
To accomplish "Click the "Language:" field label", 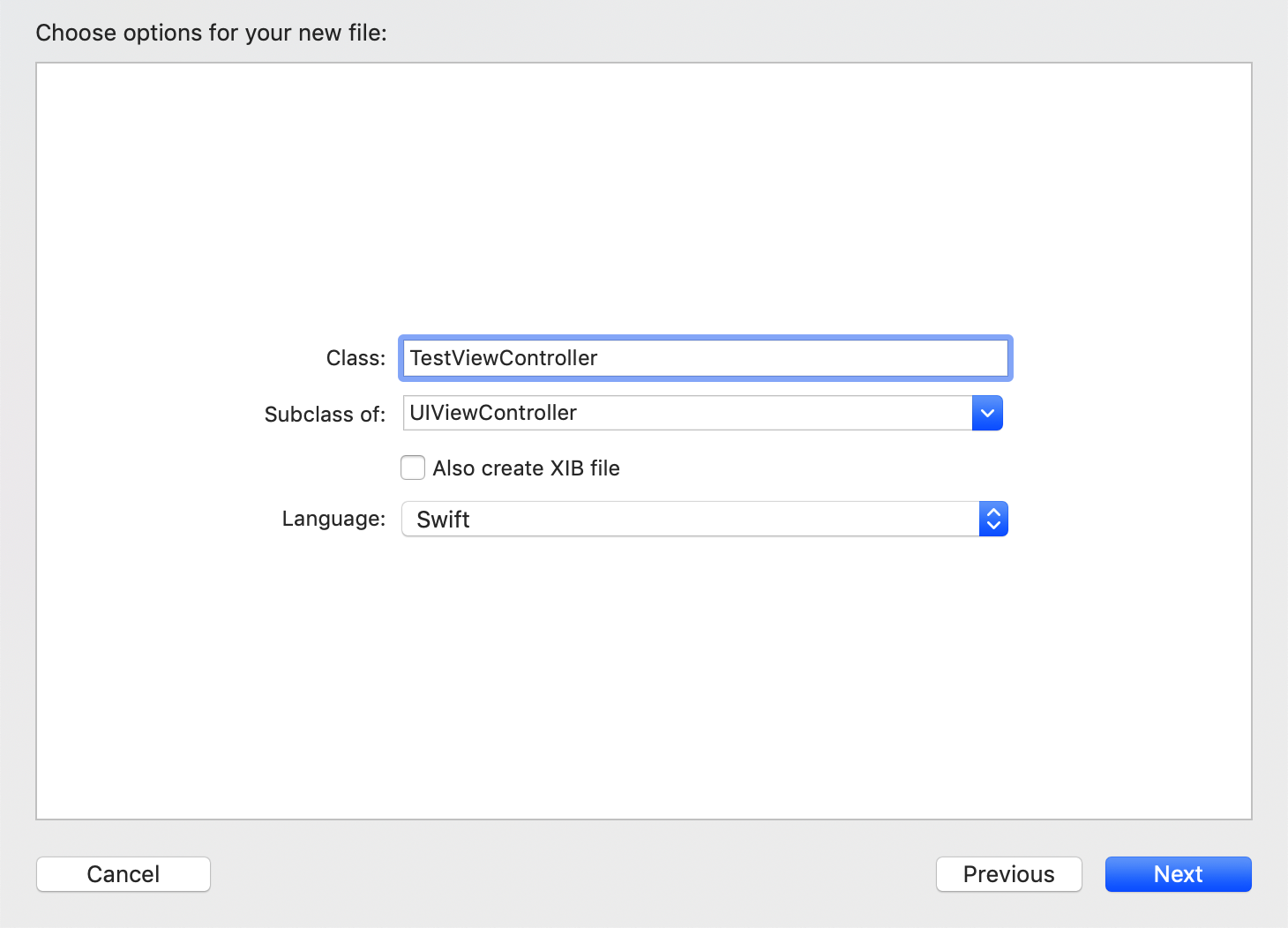I will click(333, 519).
